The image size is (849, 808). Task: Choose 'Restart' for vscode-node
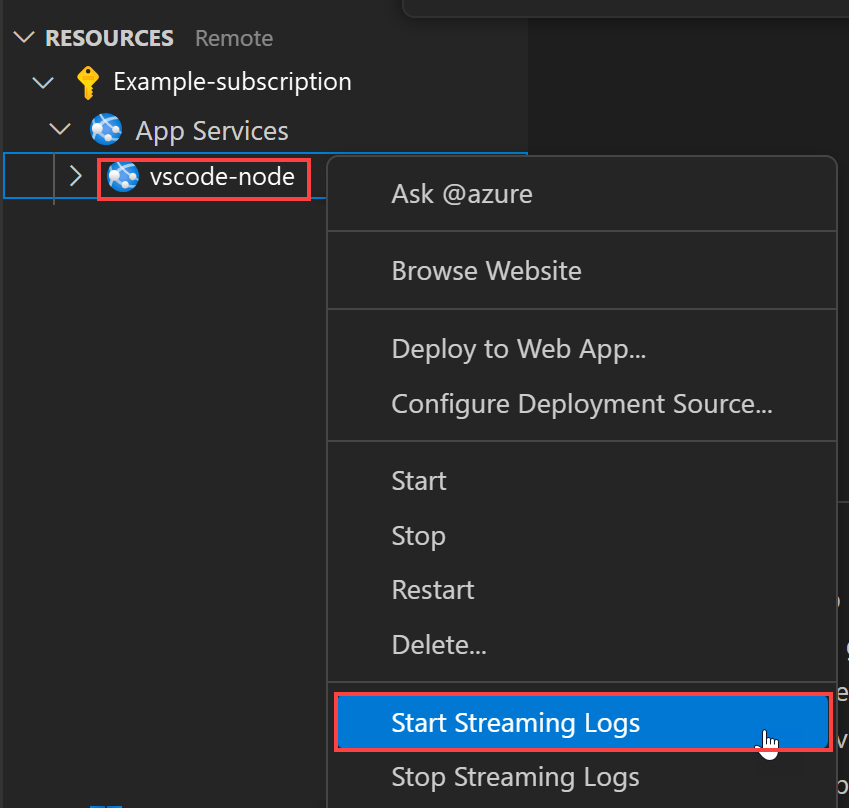(432, 589)
